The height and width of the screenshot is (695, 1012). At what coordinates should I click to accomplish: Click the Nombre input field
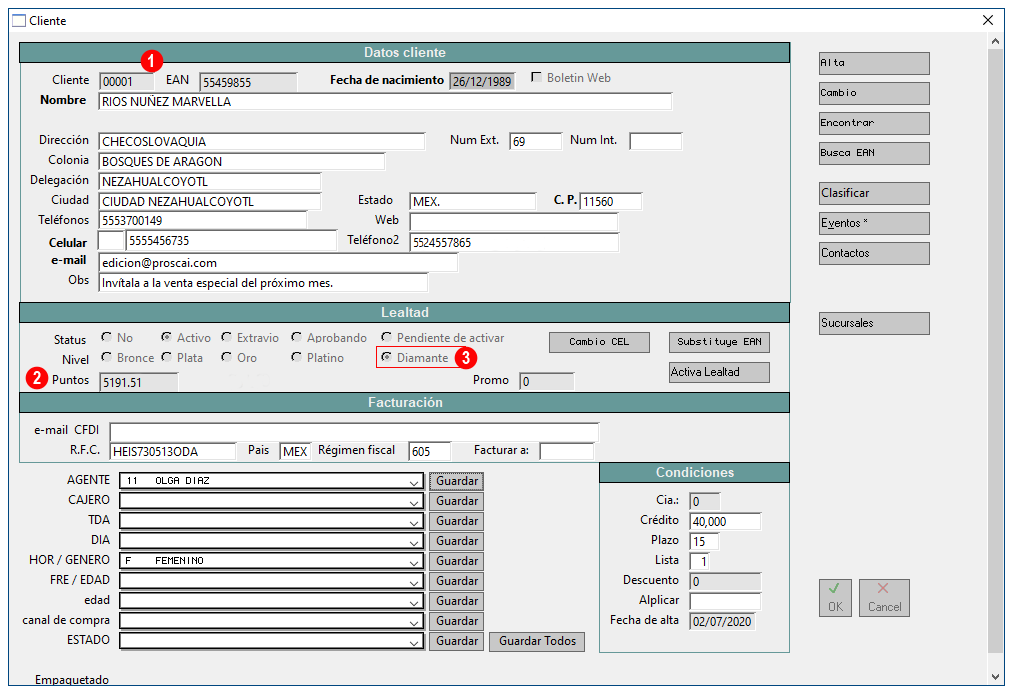(385, 101)
